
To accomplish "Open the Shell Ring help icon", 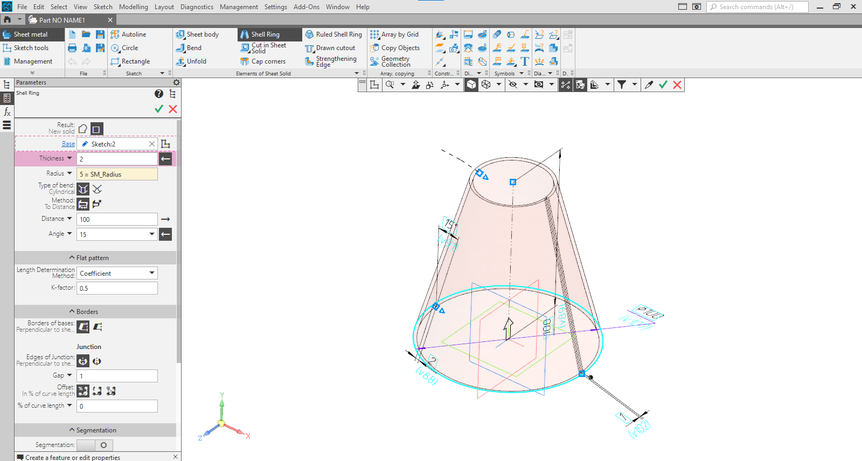I will pyautogui.click(x=159, y=94).
